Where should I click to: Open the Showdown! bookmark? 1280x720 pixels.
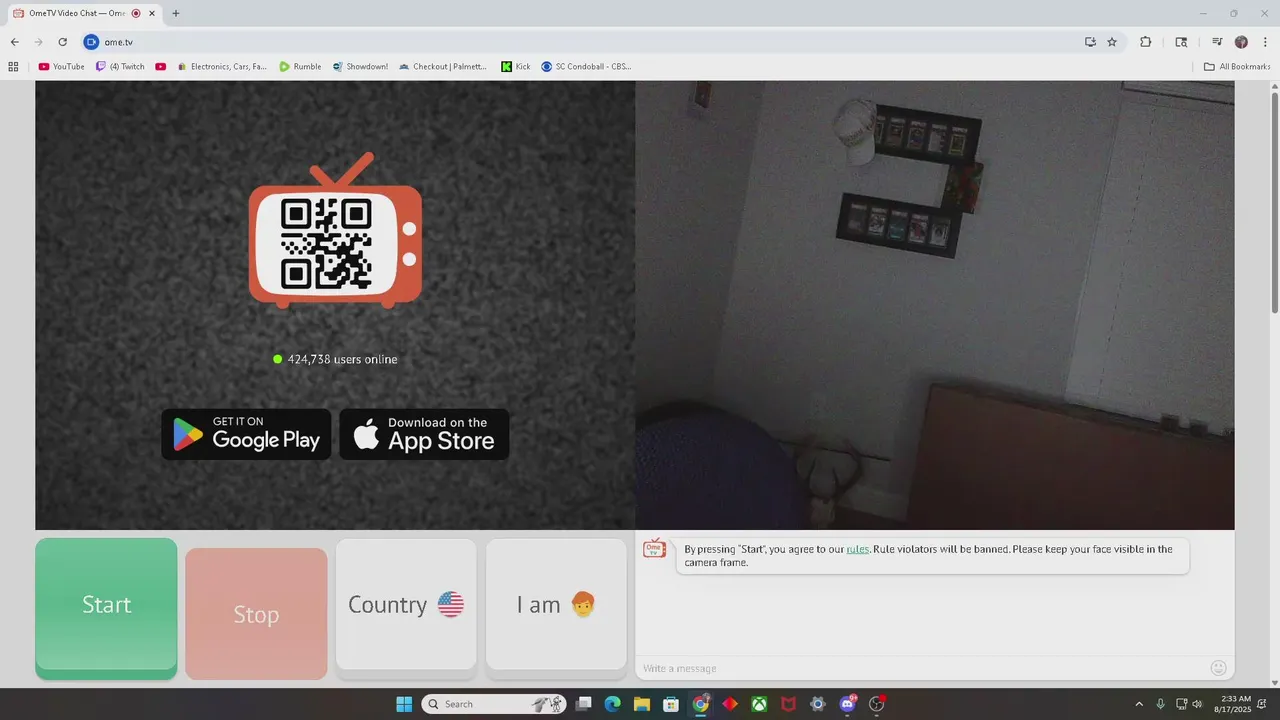point(360,67)
